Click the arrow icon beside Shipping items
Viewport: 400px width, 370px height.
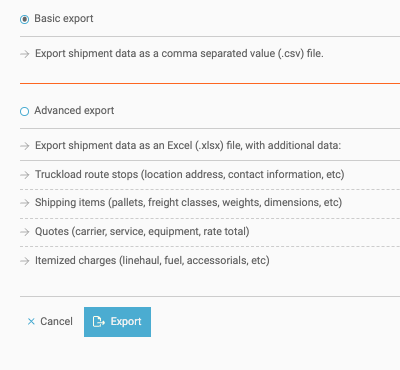pos(25,203)
